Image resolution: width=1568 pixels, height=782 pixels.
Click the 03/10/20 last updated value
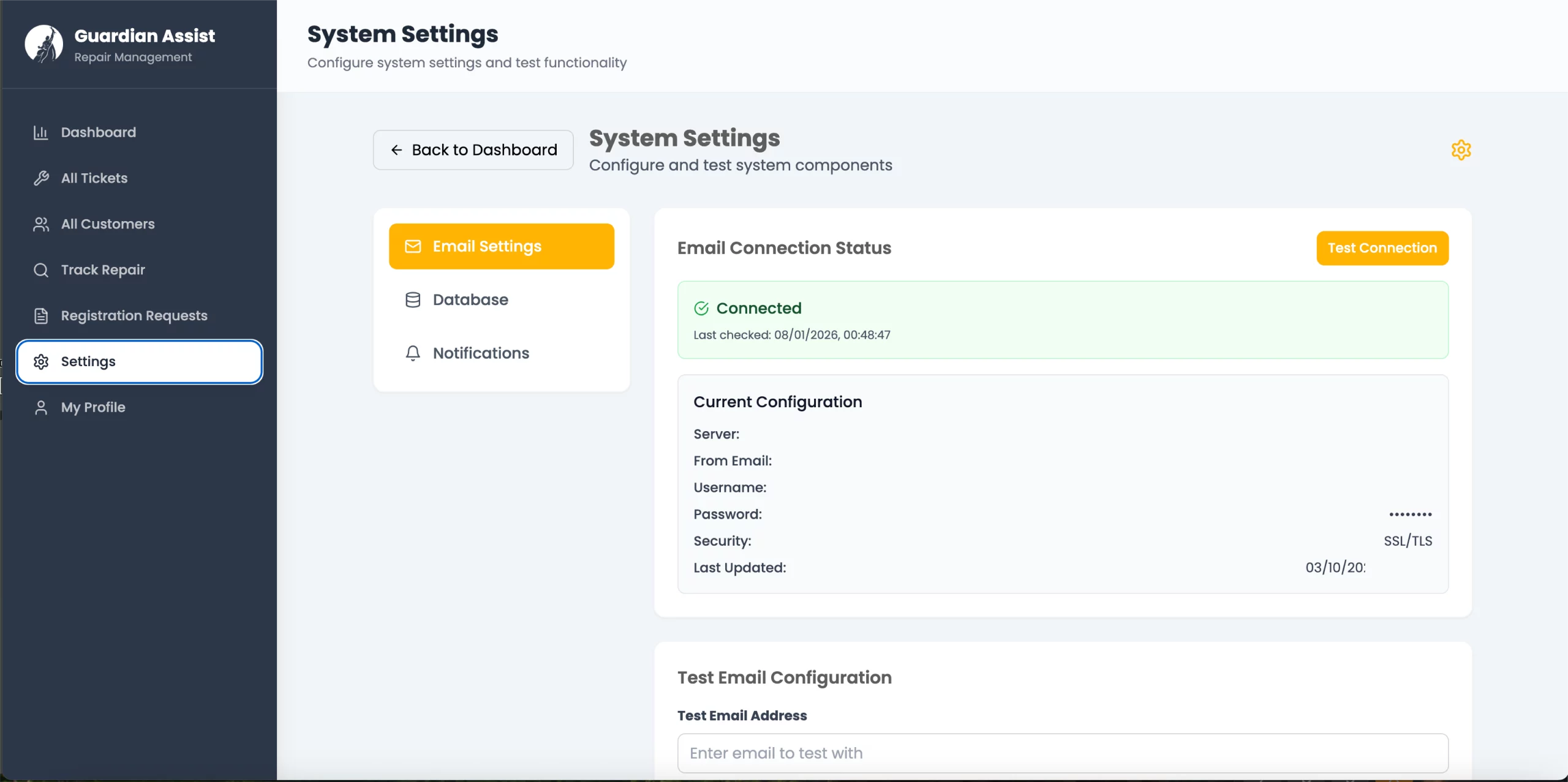click(x=1335, y=568)
